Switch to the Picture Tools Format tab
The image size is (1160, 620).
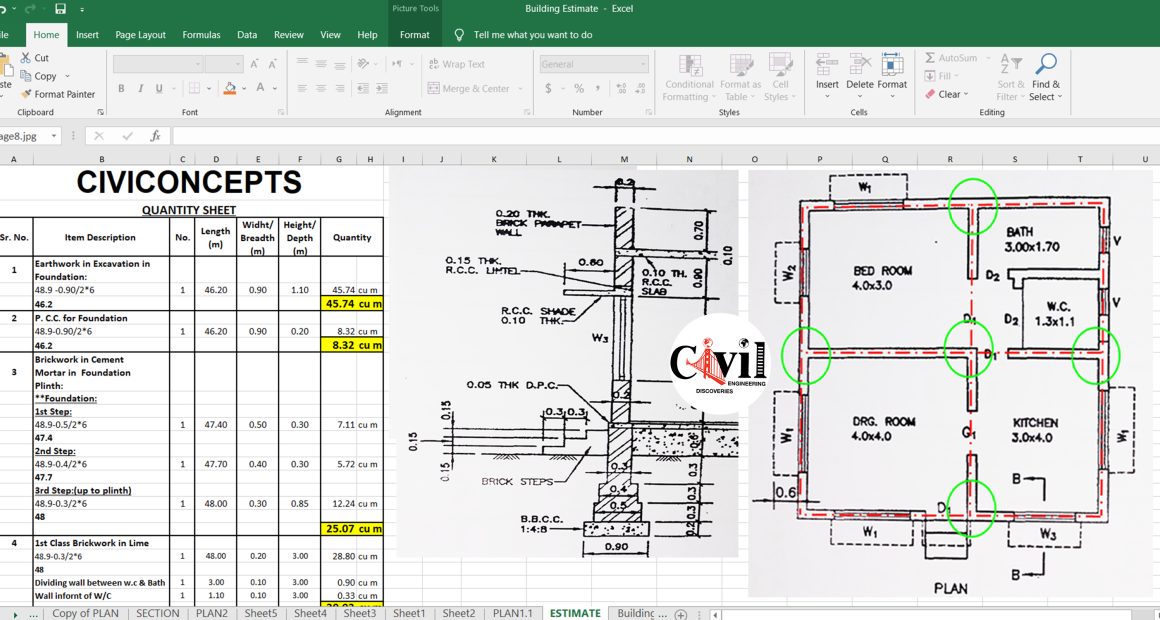(x=415, y=35)
